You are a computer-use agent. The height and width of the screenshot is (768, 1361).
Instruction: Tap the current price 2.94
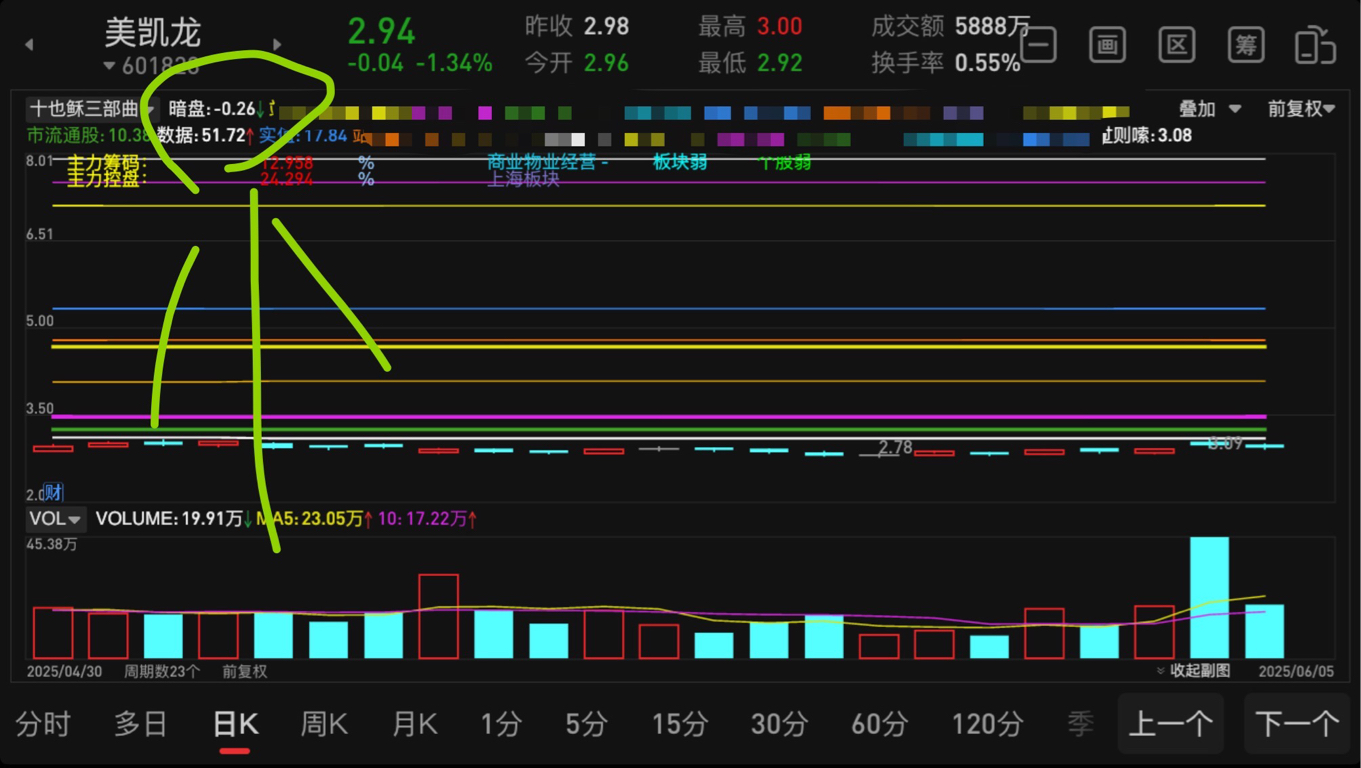click(x=381, y=31)
